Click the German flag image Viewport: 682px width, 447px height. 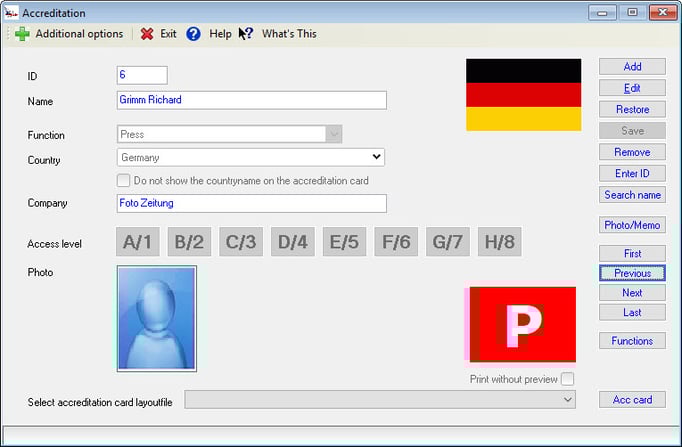coord(523,94)
